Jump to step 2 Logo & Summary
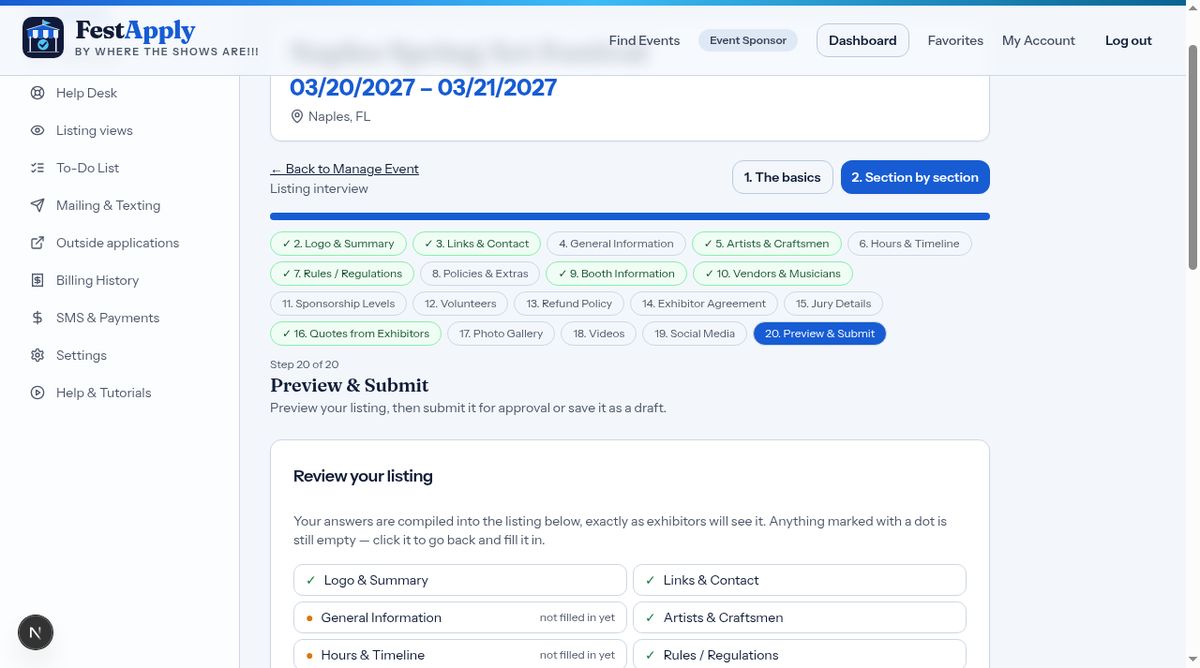Viewport: 1200px width, 668px height. 338,244
